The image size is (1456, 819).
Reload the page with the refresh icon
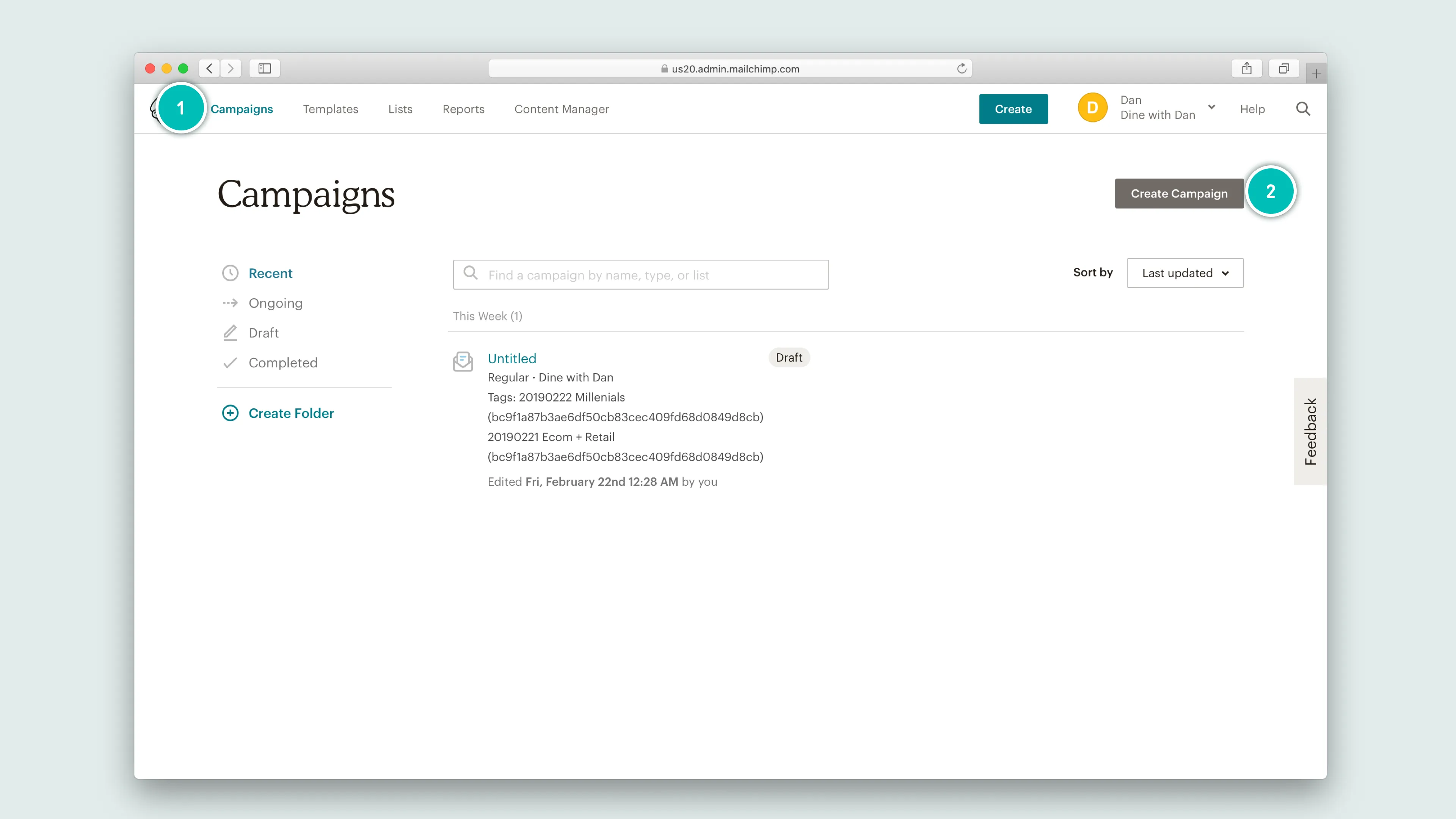[962, 68]
